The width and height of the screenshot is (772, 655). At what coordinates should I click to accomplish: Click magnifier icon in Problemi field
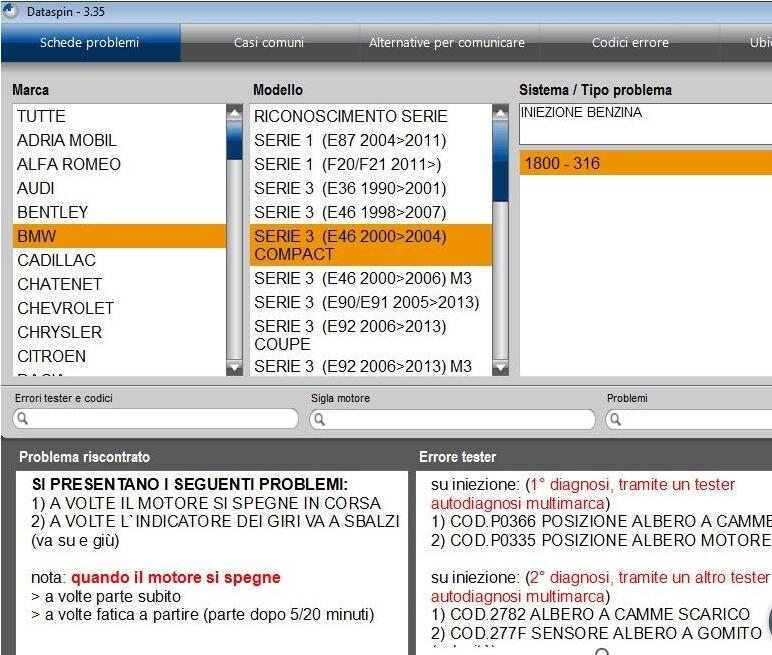pyautogui.click(x=615, y=419)
